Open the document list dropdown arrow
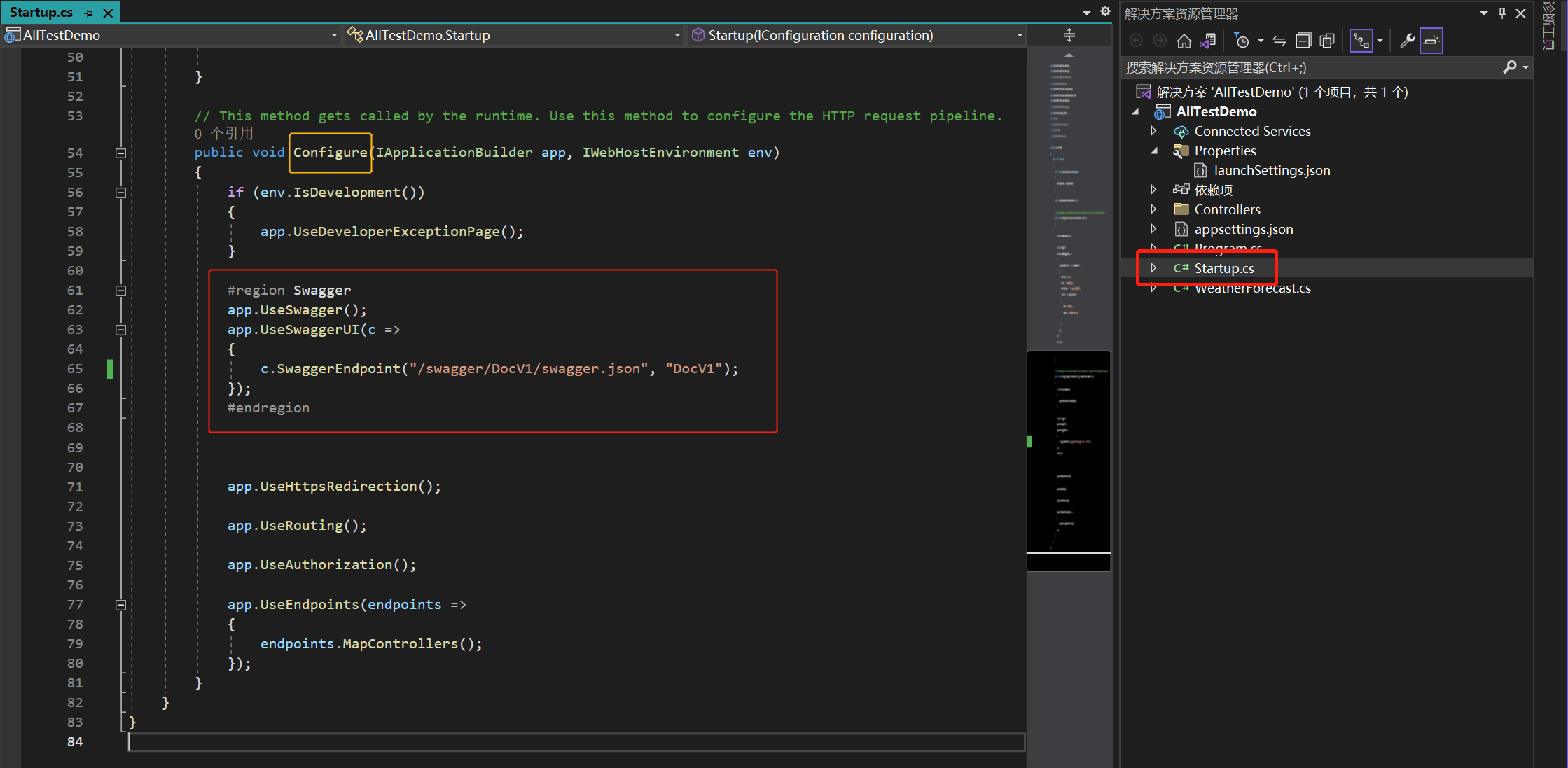 point(1087,13)
